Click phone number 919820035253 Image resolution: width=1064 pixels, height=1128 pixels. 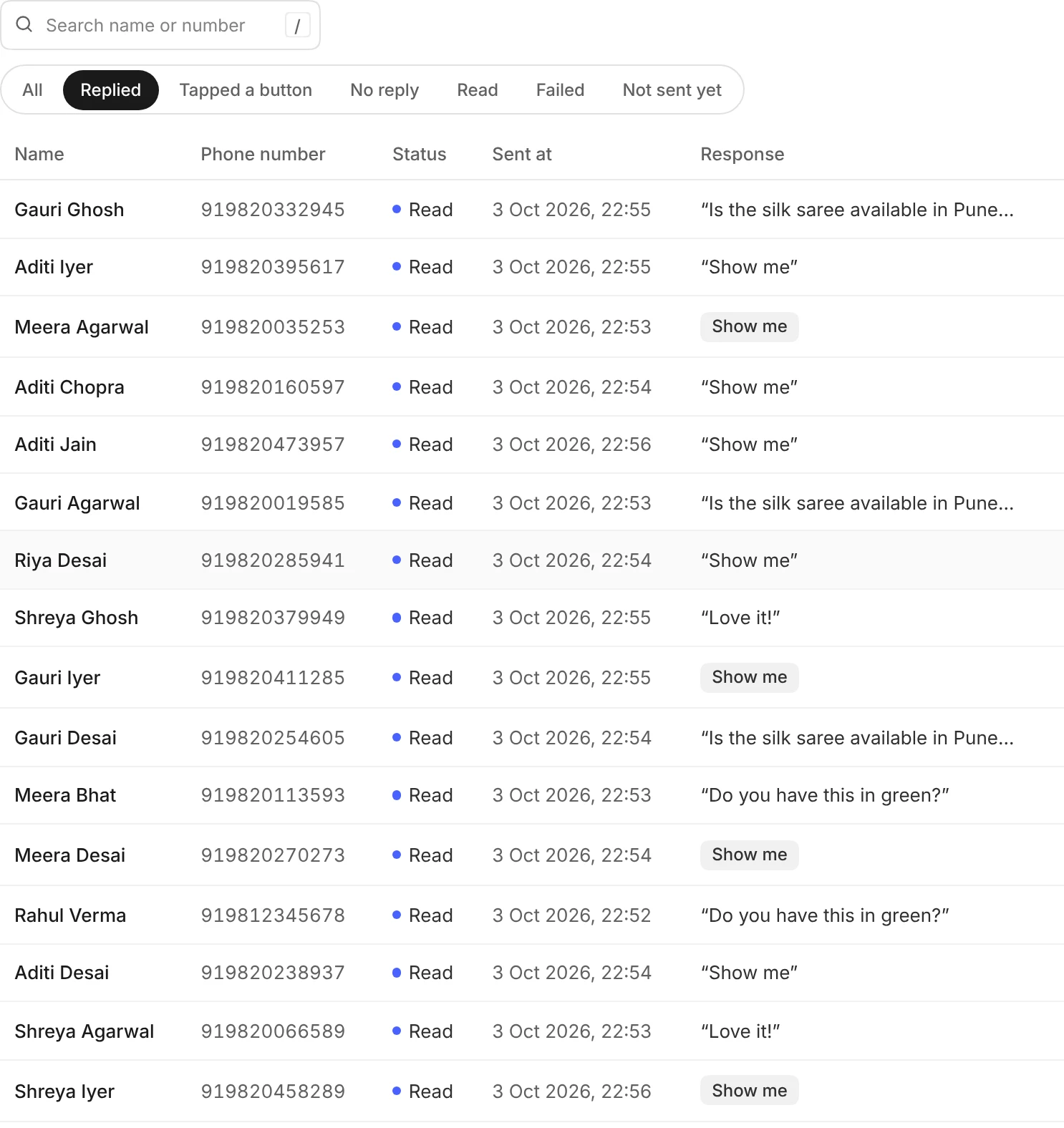273,327
